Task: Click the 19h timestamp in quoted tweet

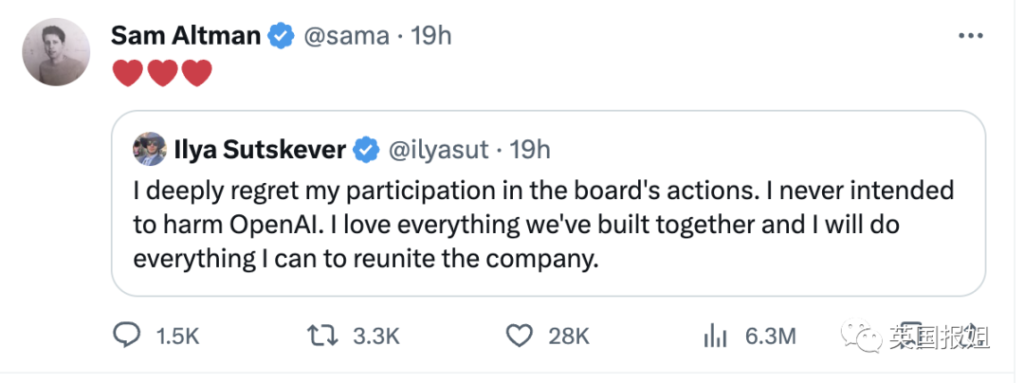Action: pos(530,151)
